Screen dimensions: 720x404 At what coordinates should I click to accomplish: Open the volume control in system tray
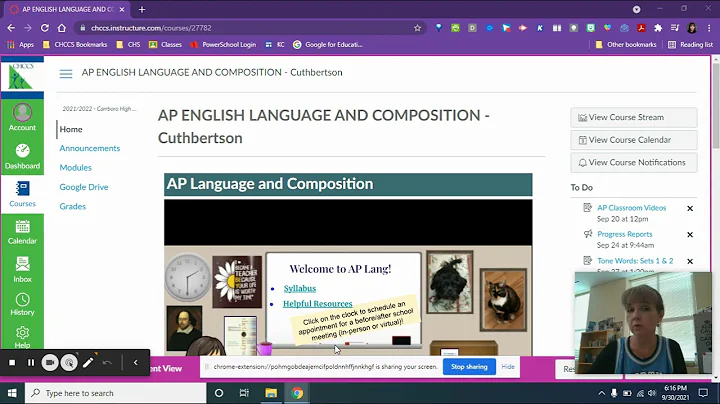(652, 393)
